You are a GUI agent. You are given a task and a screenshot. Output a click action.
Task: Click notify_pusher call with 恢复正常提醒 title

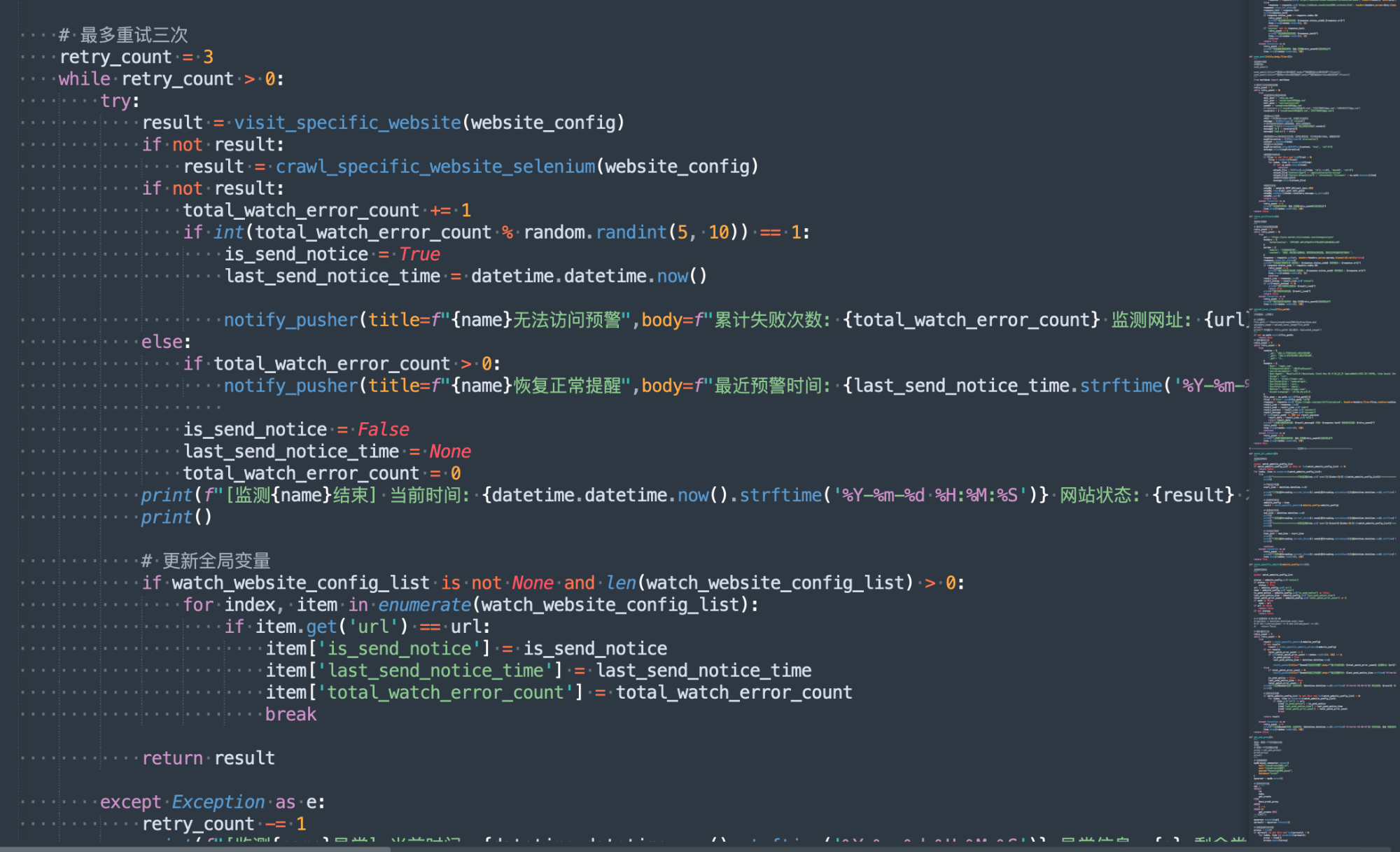click(x=290, y=386)
